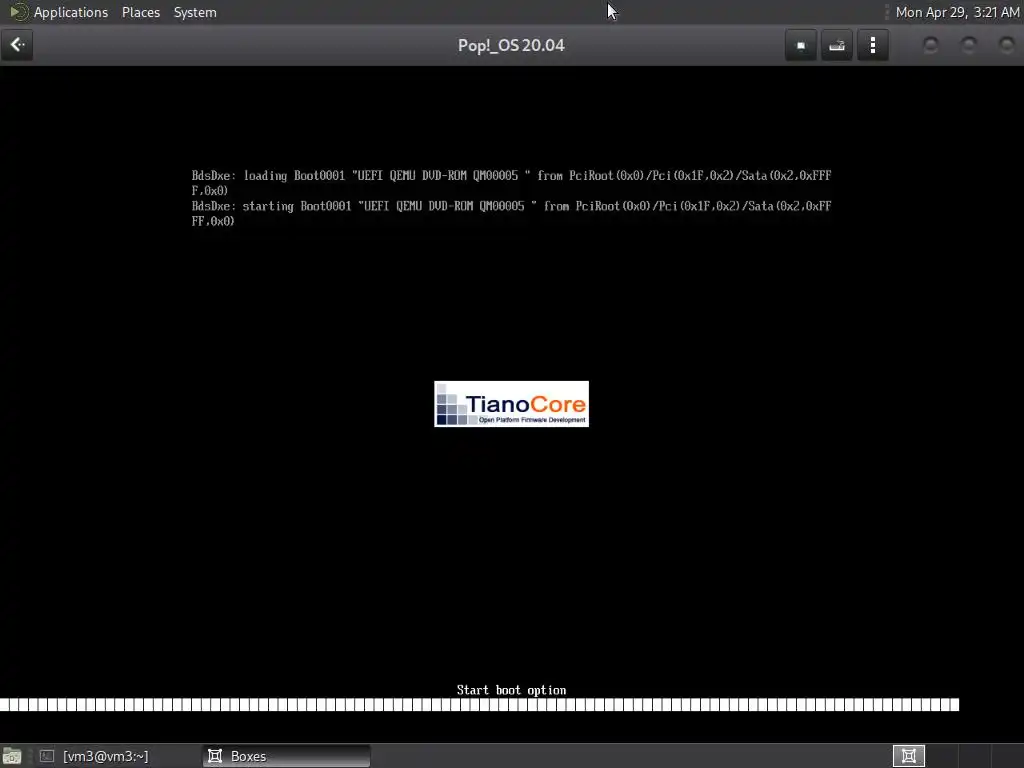1024x768 pixels.
Task: Toggle fullscreen with the small square headerbar button
Action: (801, 46)
